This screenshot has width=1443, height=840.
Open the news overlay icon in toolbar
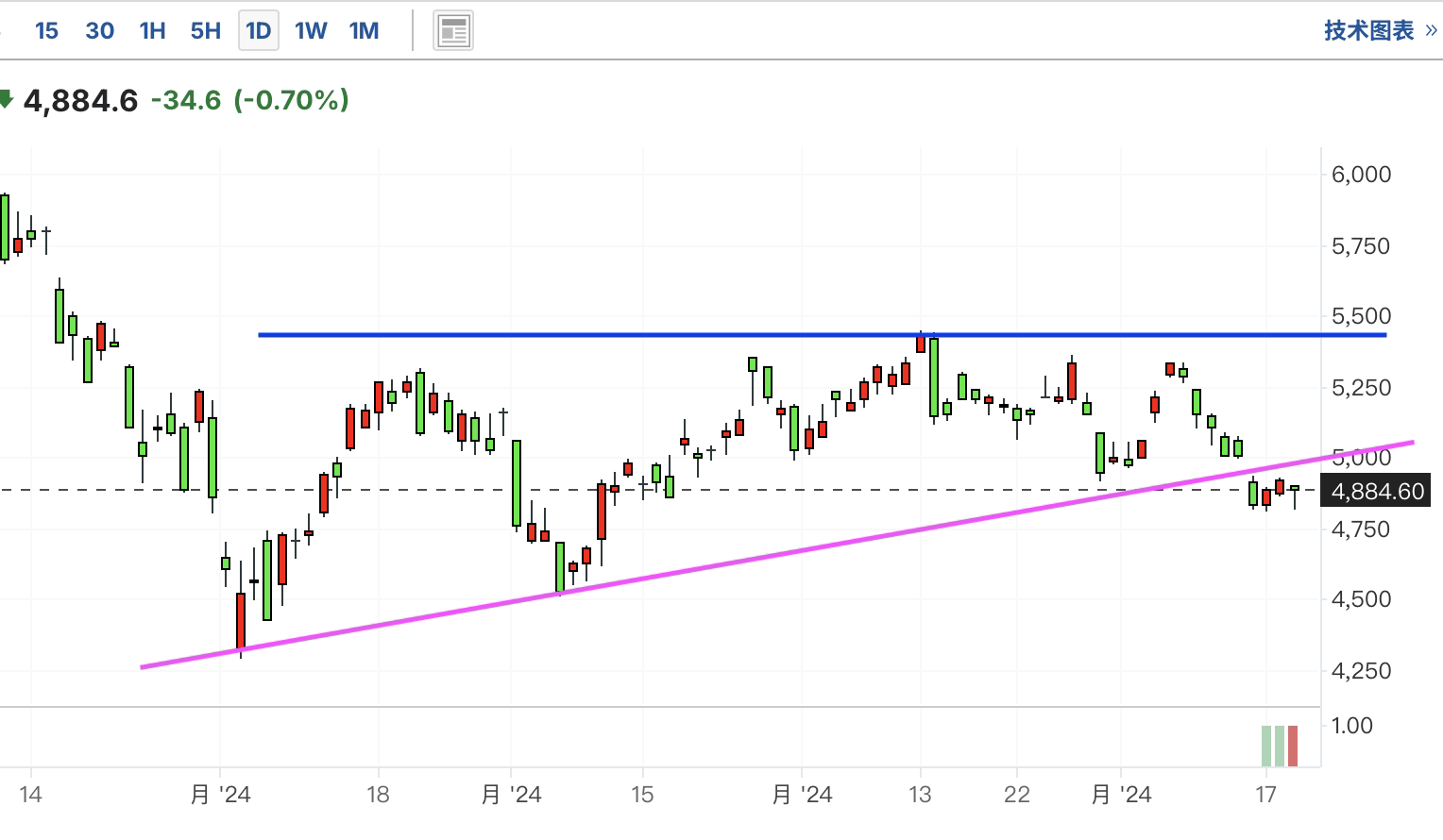(453, 31)
